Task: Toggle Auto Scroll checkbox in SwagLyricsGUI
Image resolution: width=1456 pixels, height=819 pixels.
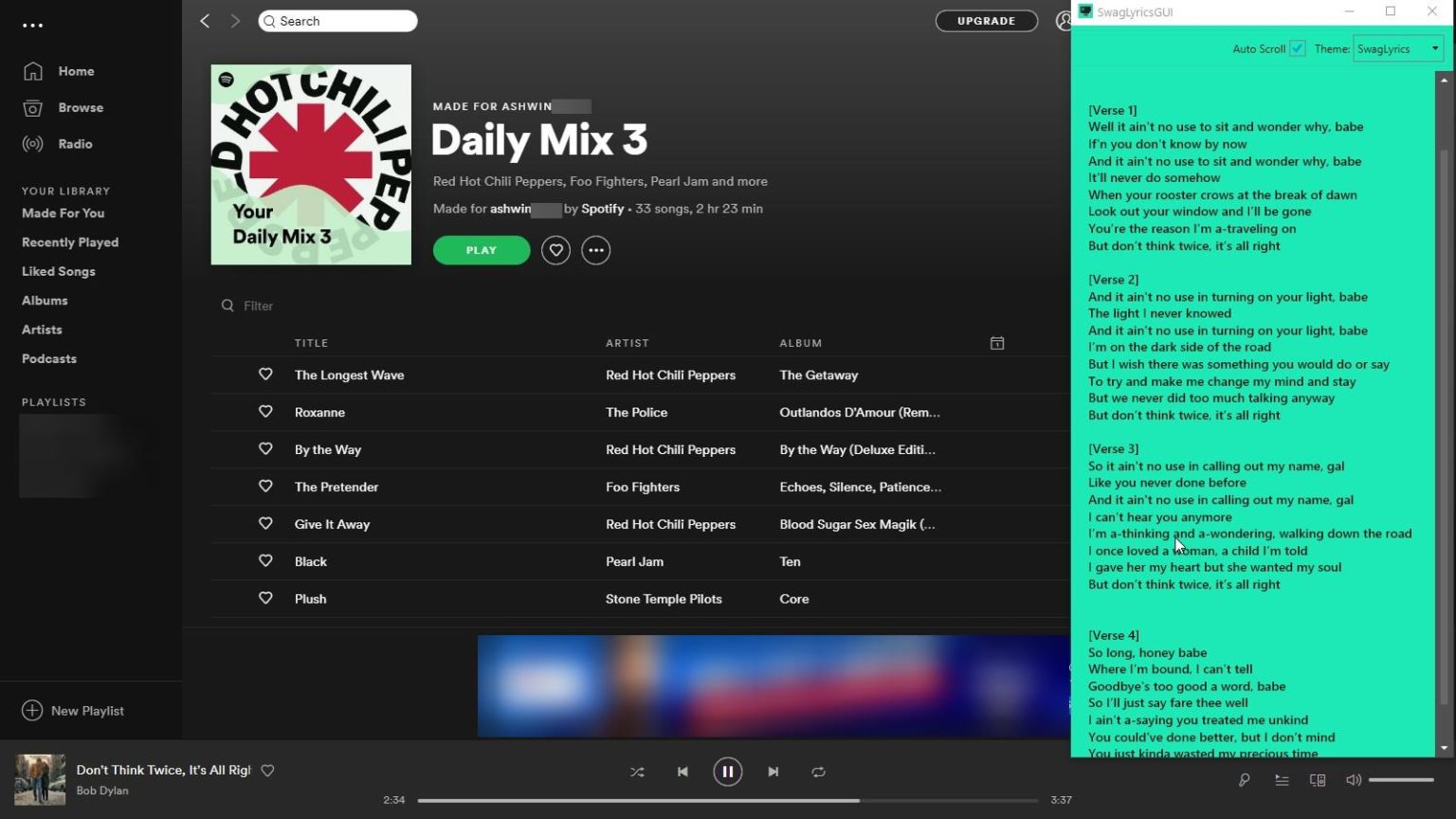Action: [x=1298, y=48]
